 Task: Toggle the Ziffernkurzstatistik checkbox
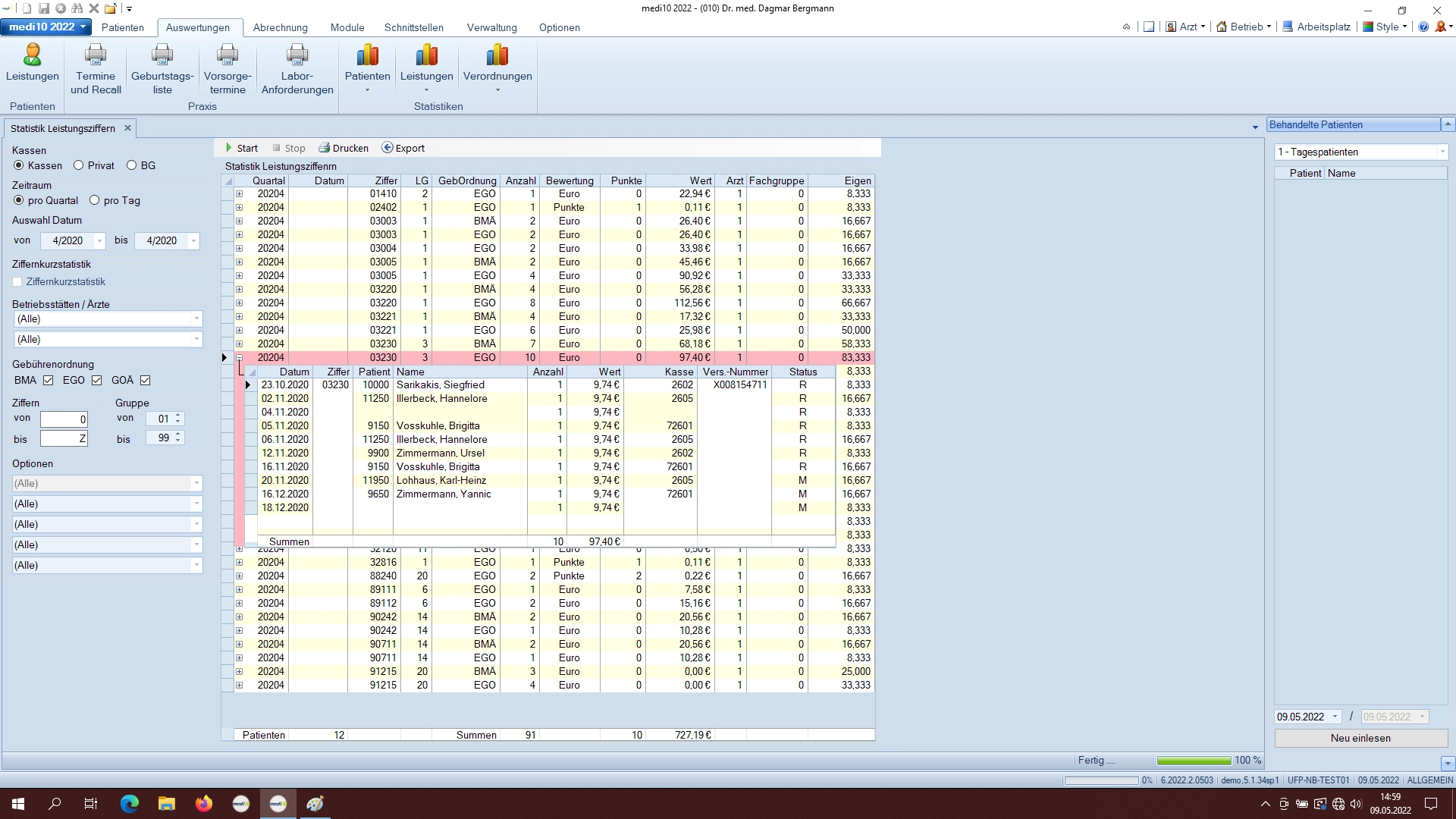point(17,282)
